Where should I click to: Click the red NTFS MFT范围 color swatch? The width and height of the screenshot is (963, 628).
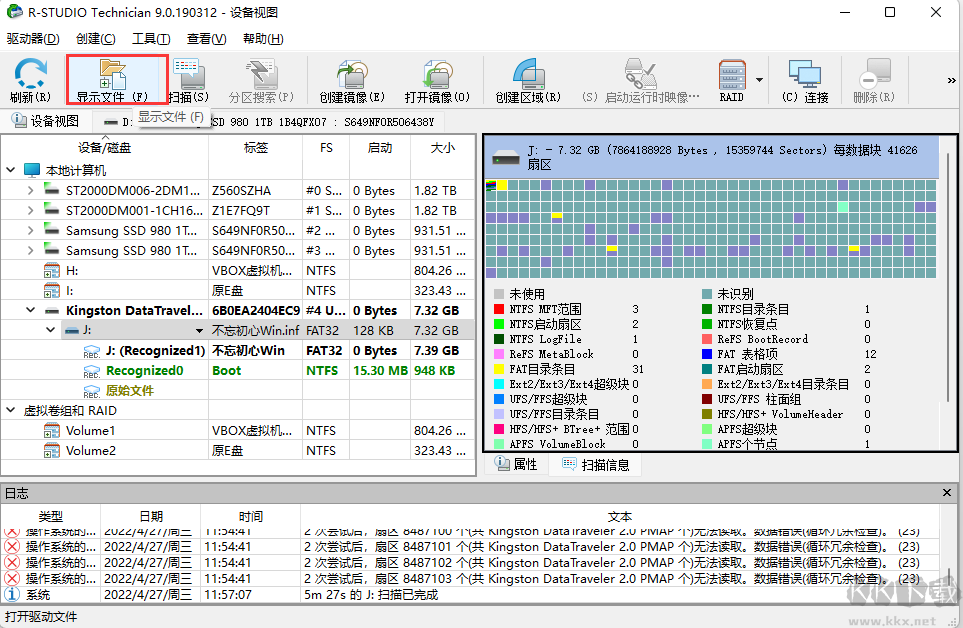click(497, 309)
